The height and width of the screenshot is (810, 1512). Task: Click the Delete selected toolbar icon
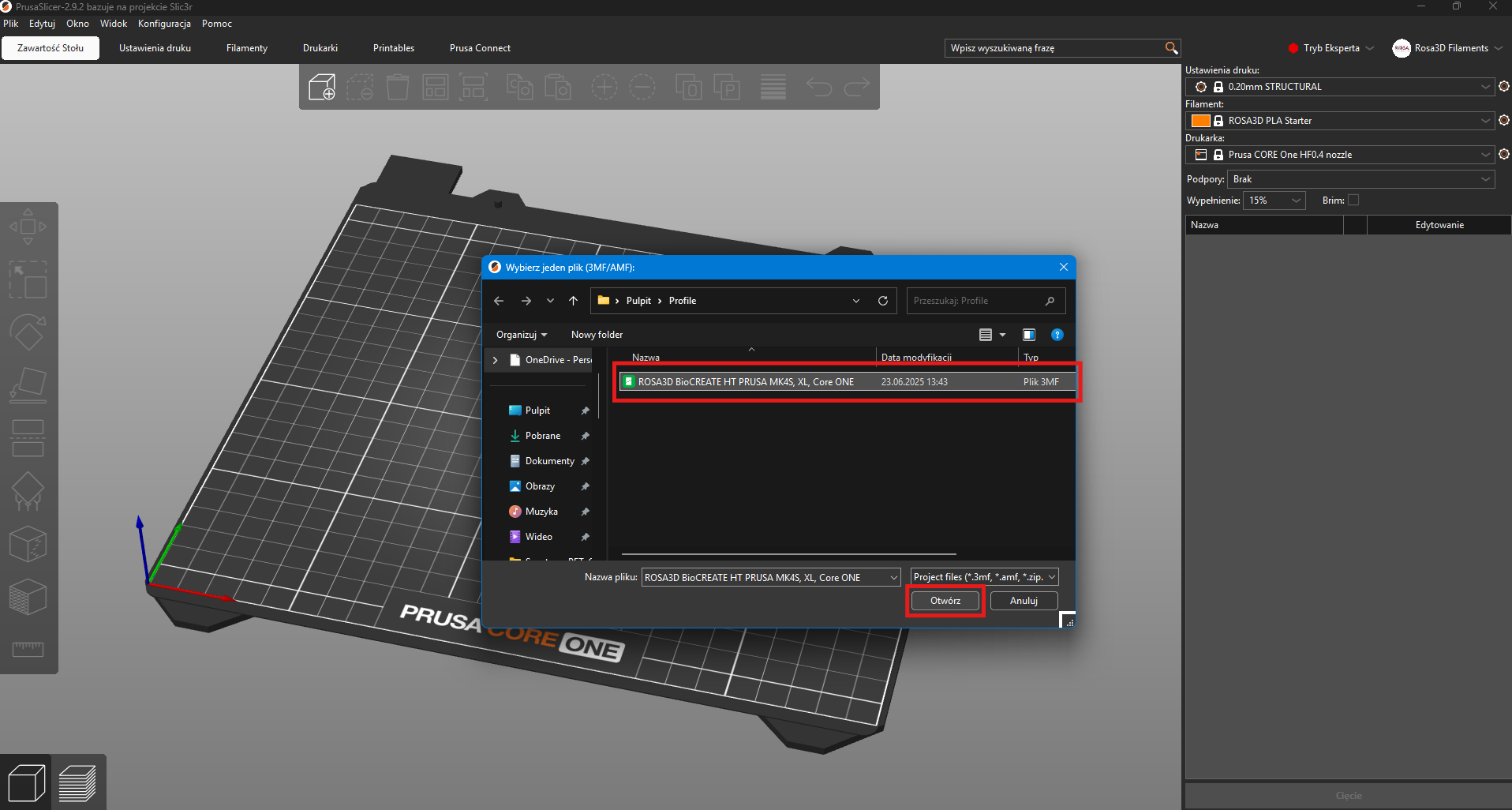point(360,87)
